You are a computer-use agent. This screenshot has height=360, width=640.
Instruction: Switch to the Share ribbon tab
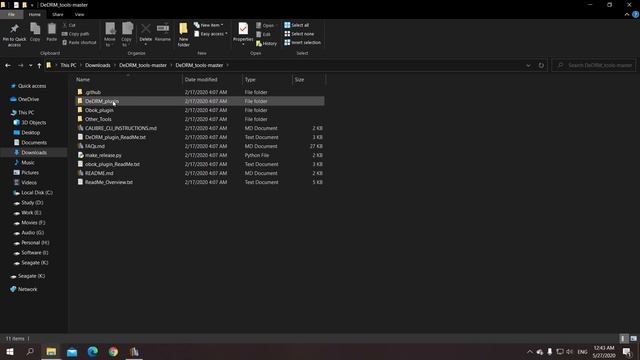(x=58, y=14)
